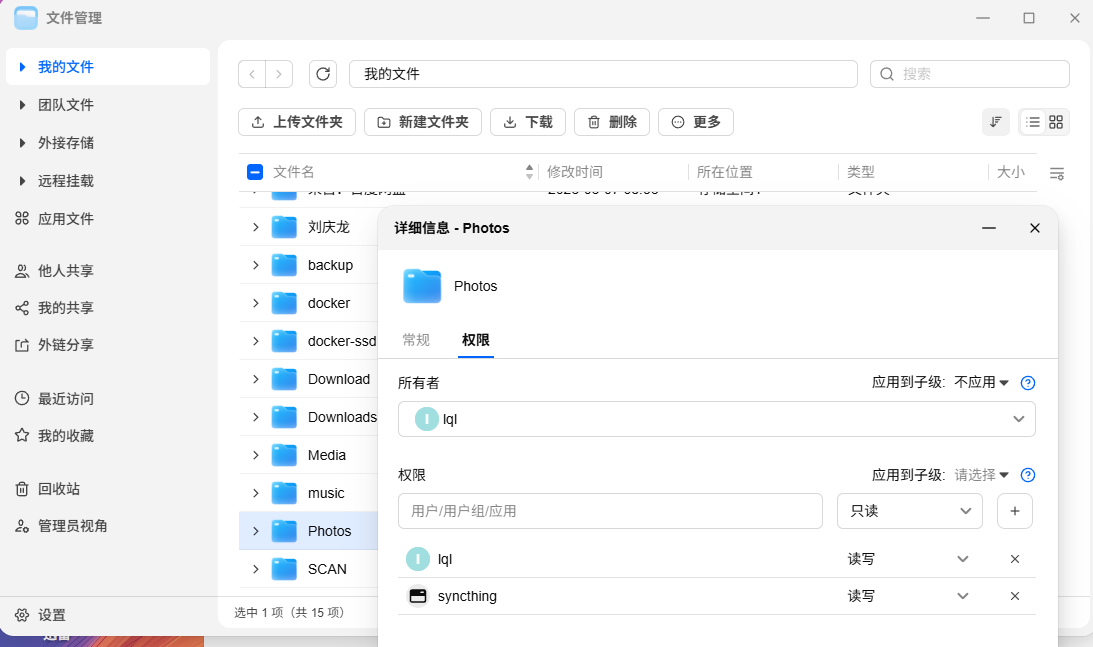
Task: Add permission with the plus button
Action: (1015, 511)
